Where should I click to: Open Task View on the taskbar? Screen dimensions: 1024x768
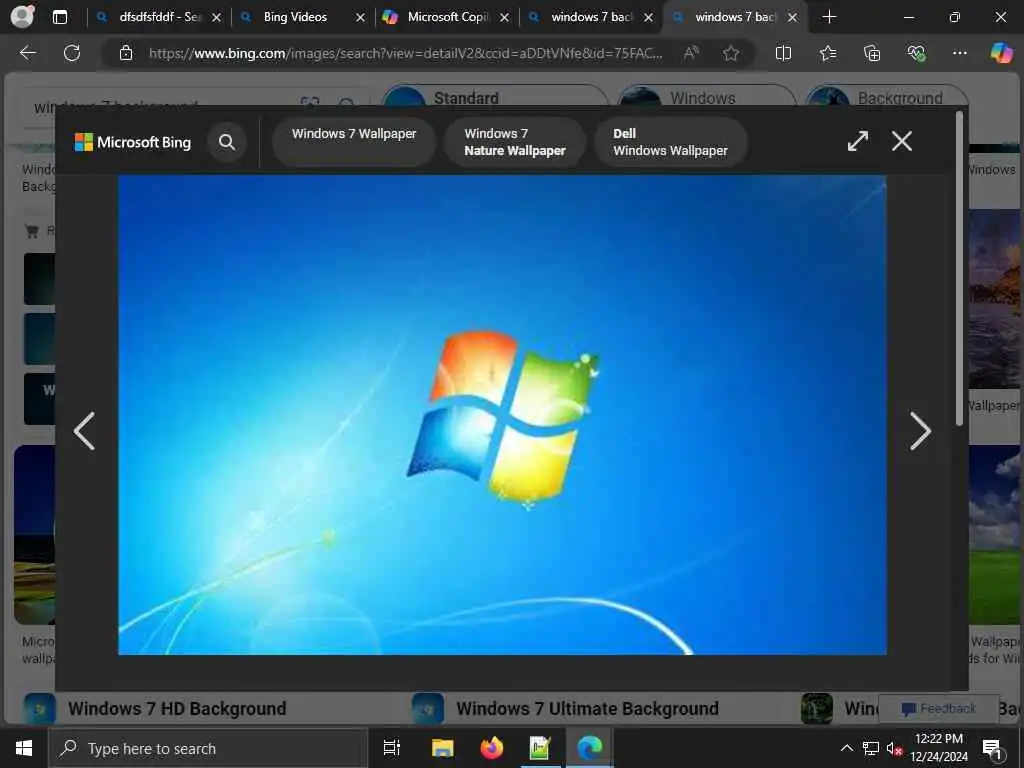click(392, 748)
